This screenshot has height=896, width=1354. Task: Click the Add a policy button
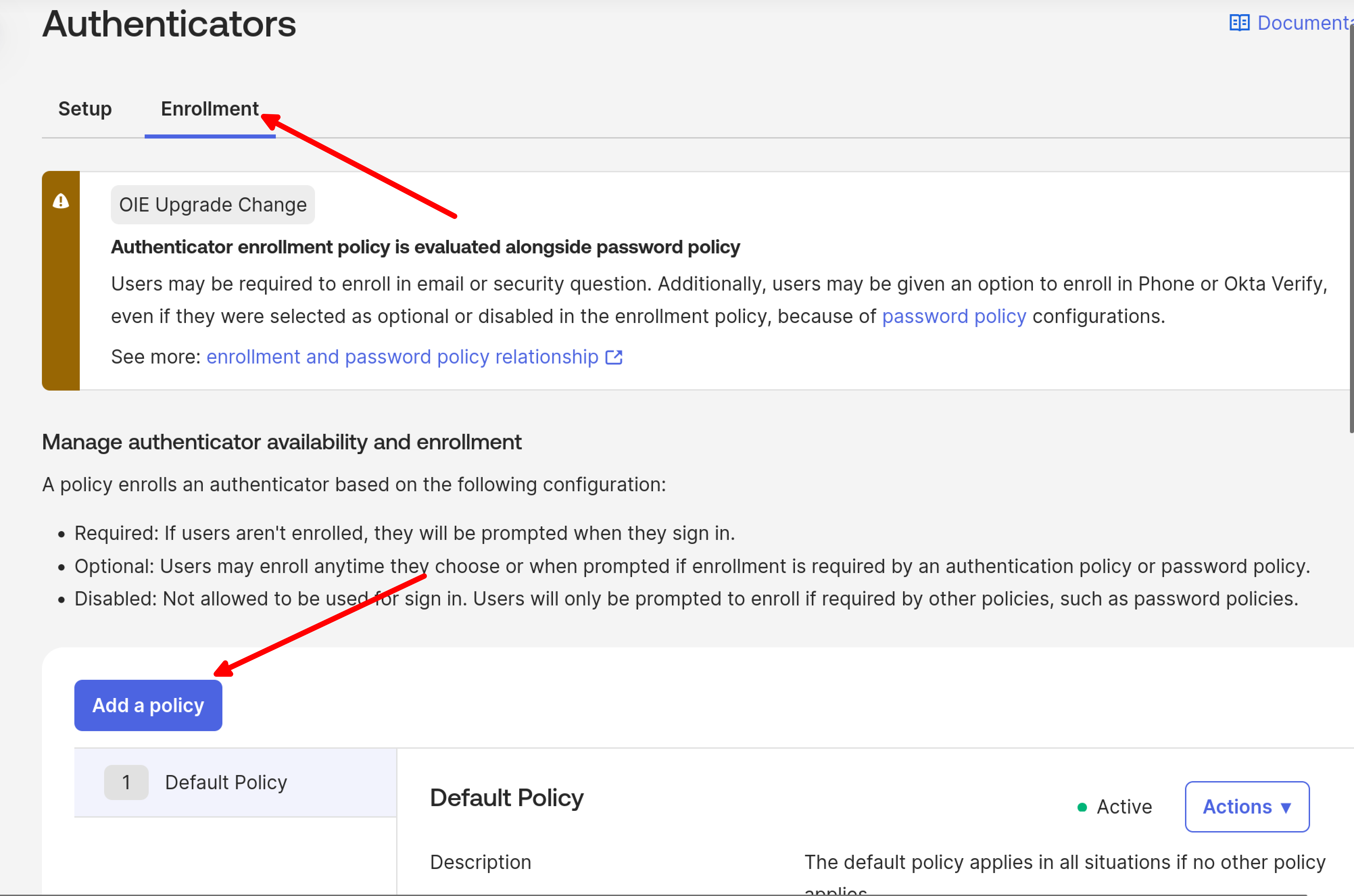tap(148, 705)
